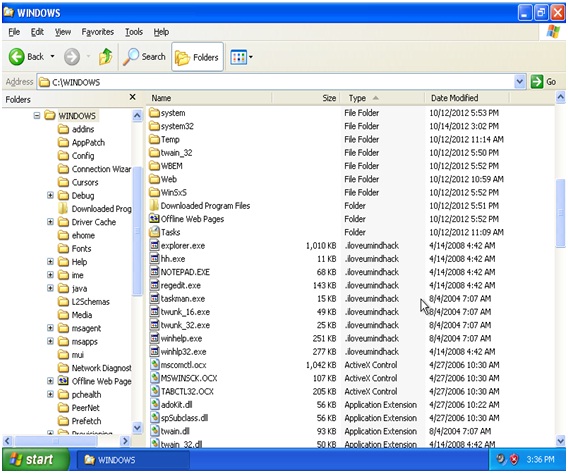
Task: Select the MSWINSCK.OCX file icon
Action: [x=155, y=378]
